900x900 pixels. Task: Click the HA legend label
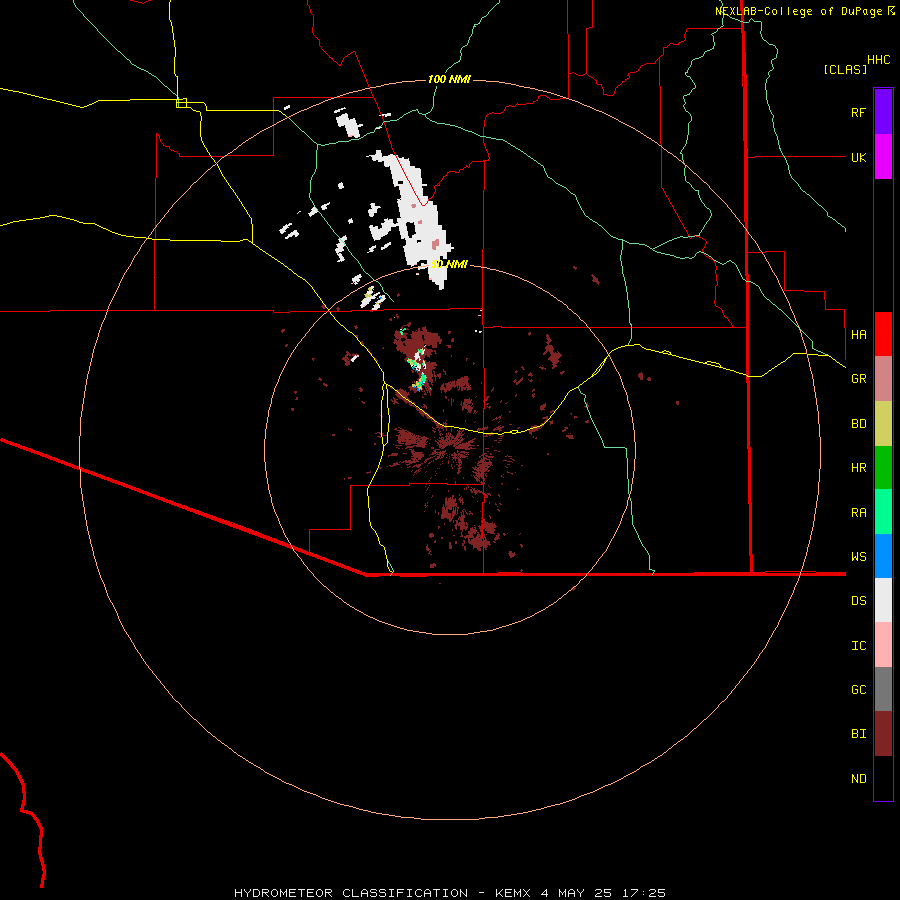[x=858, y=334]
